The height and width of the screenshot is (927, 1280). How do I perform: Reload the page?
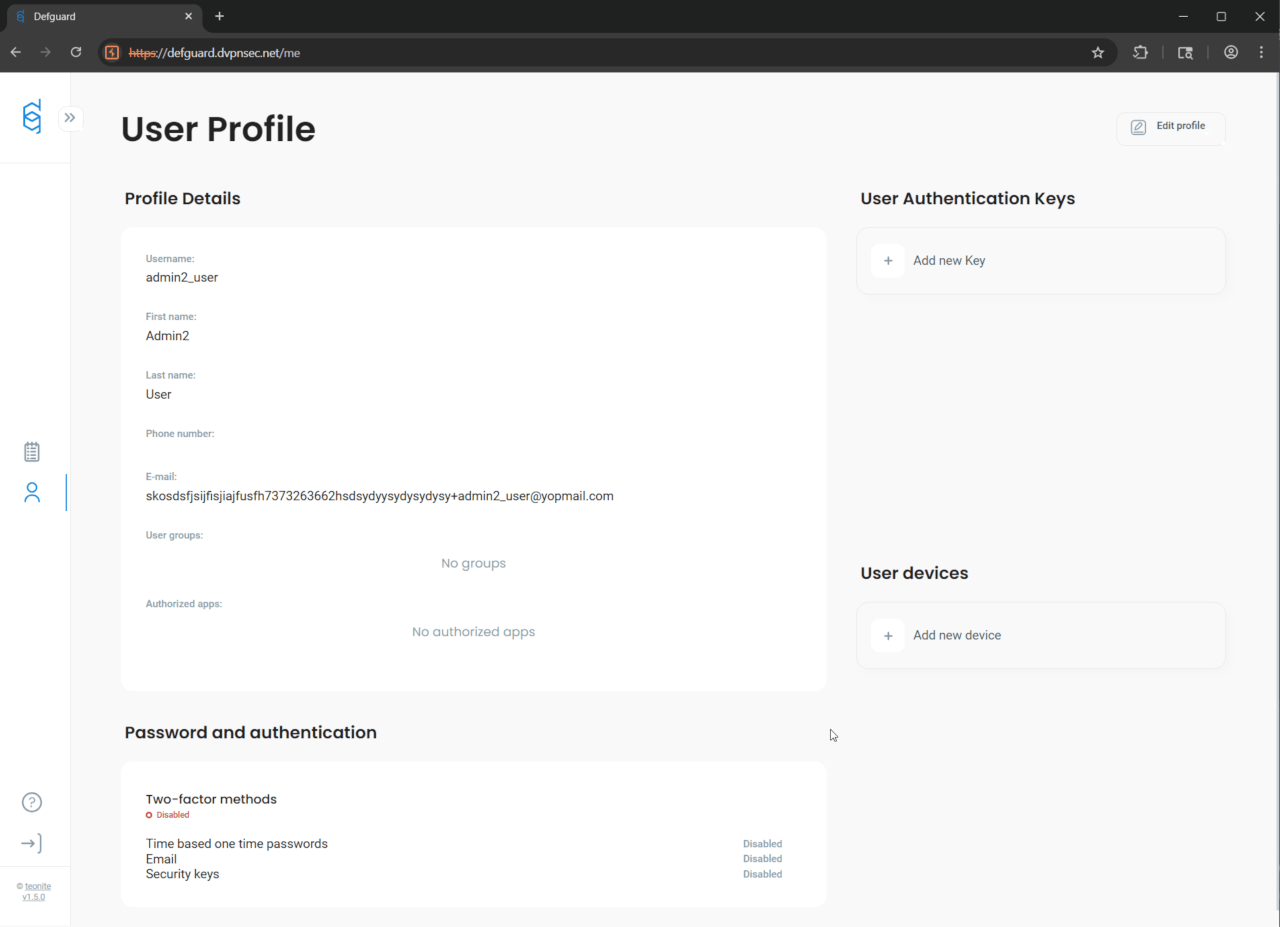coord(76,53)
